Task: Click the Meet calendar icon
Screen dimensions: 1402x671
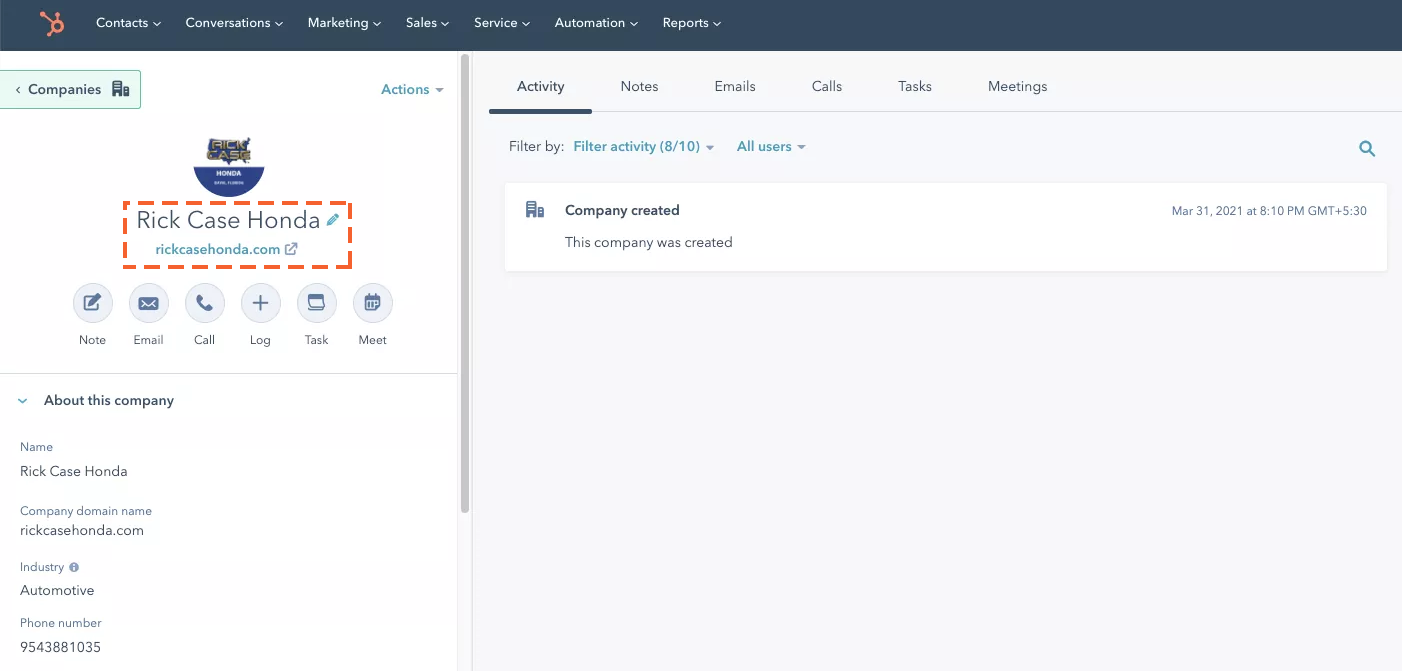Action: coord(372,303)
